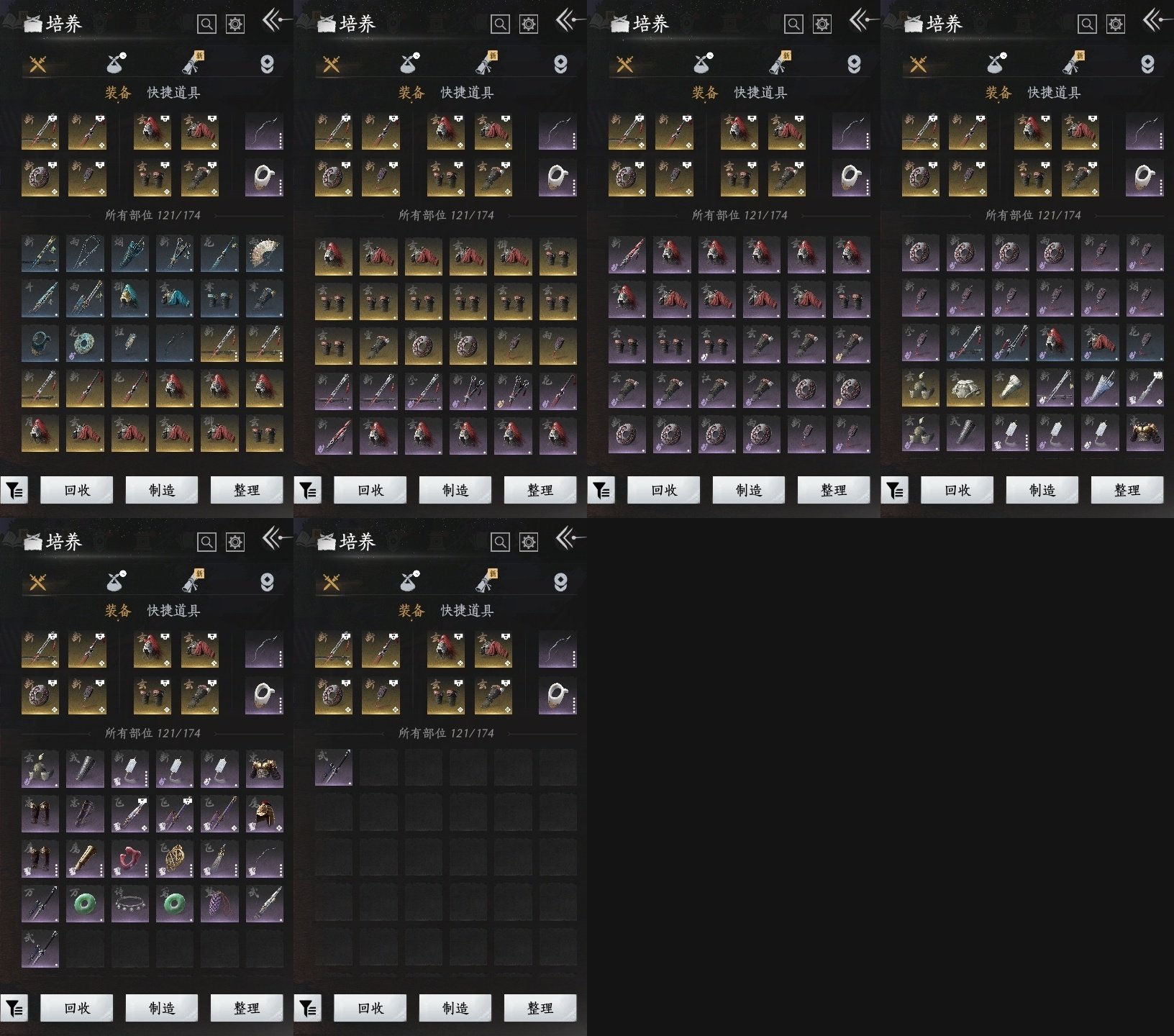
Task: Choose the purple grape tassel item
Action: [x=220, y=904]
